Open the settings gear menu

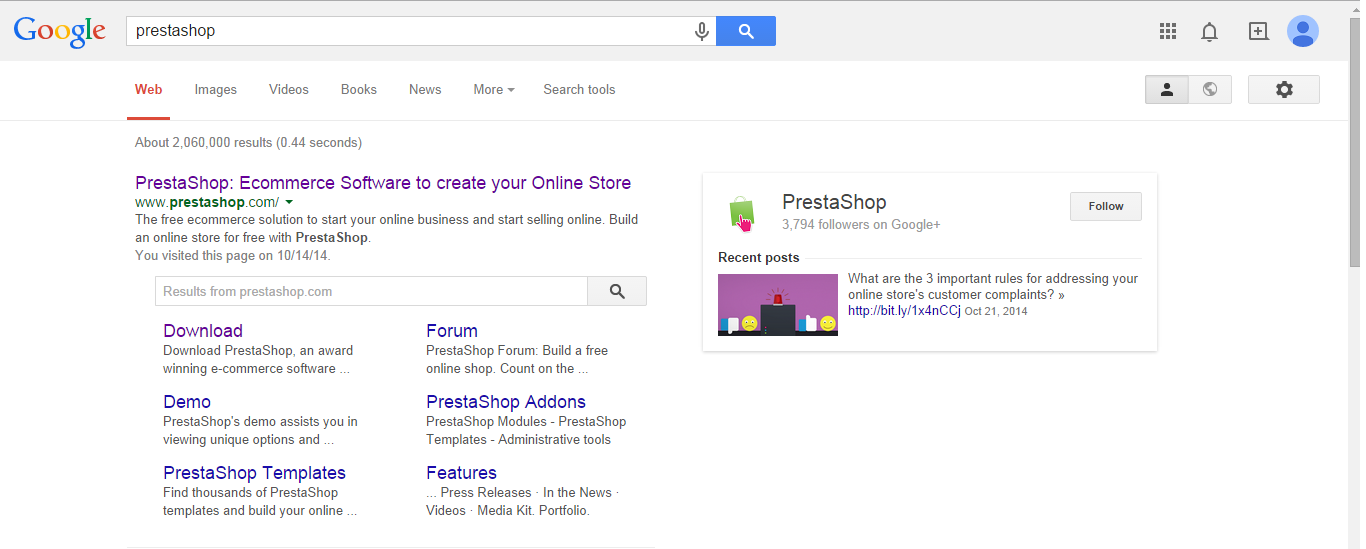click(x=1284, y=89)
